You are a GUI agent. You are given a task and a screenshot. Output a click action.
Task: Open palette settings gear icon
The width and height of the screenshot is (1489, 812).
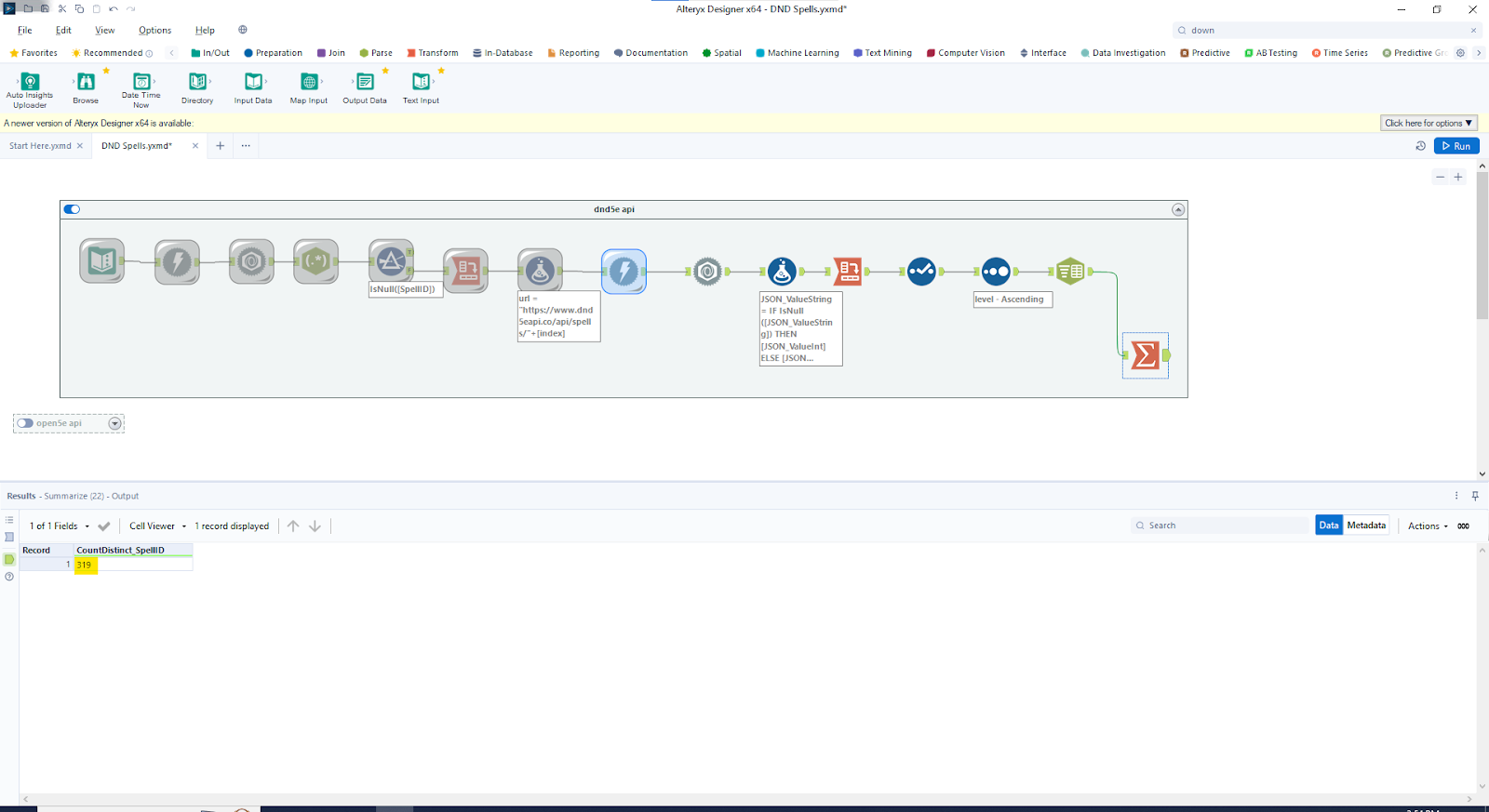point(1460,53)
